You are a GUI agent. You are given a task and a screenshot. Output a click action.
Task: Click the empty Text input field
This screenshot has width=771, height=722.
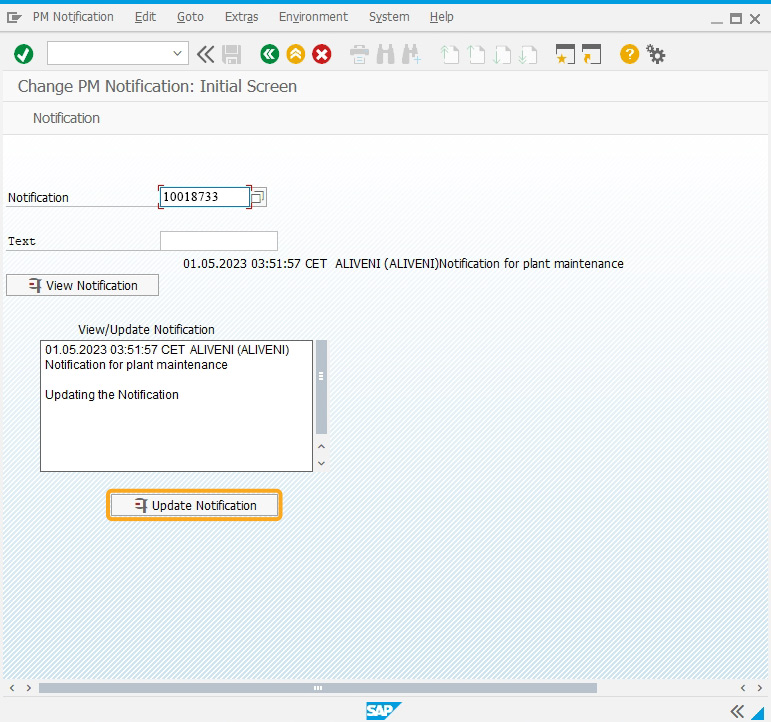[x=219, y=241]
